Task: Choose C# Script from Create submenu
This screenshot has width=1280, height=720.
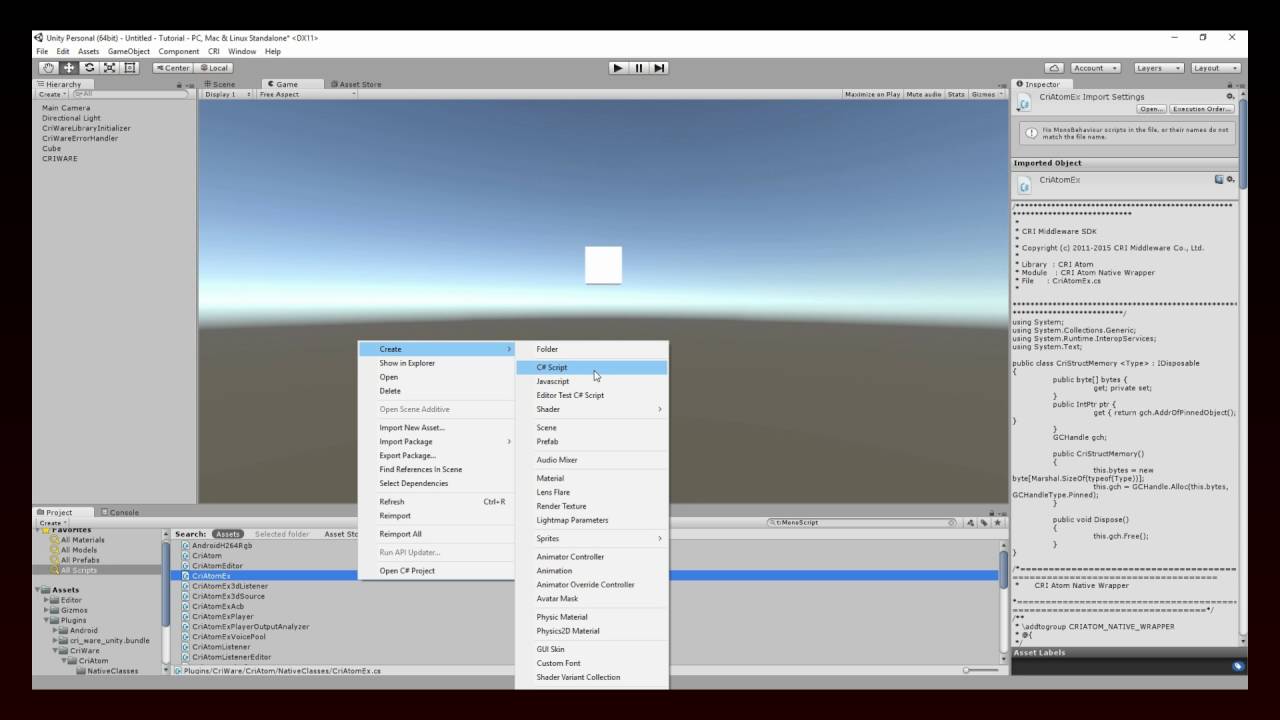Action: tap(591, 367)
